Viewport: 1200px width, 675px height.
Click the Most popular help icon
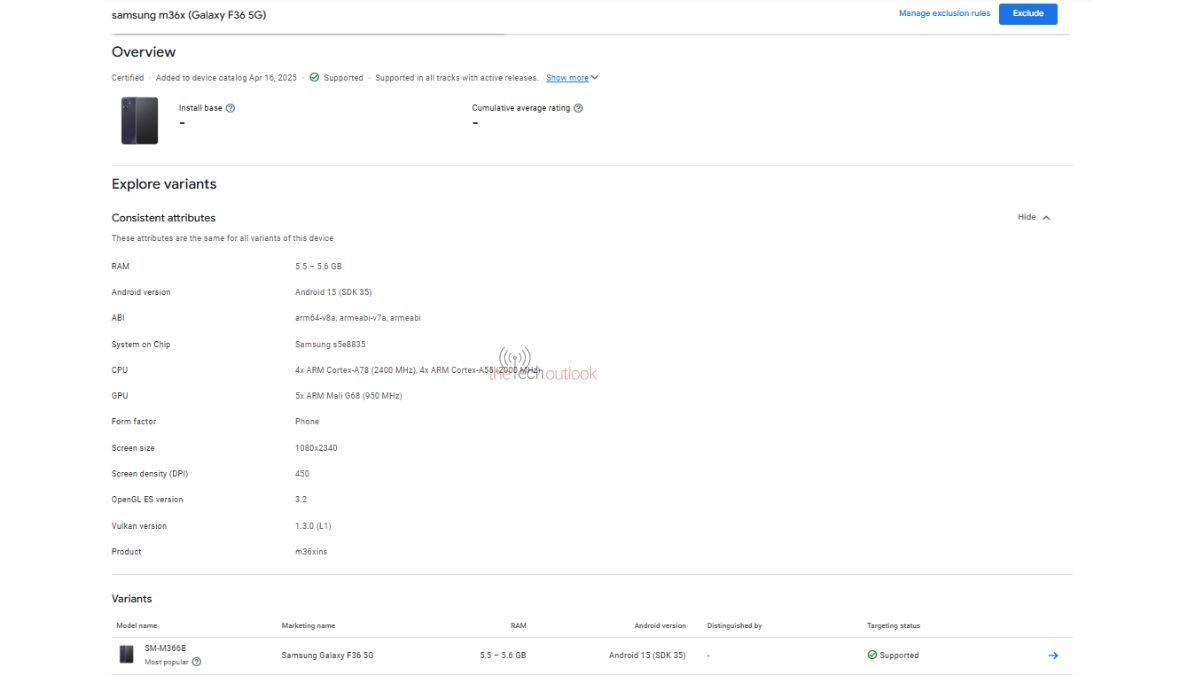[x=196, y=662]
